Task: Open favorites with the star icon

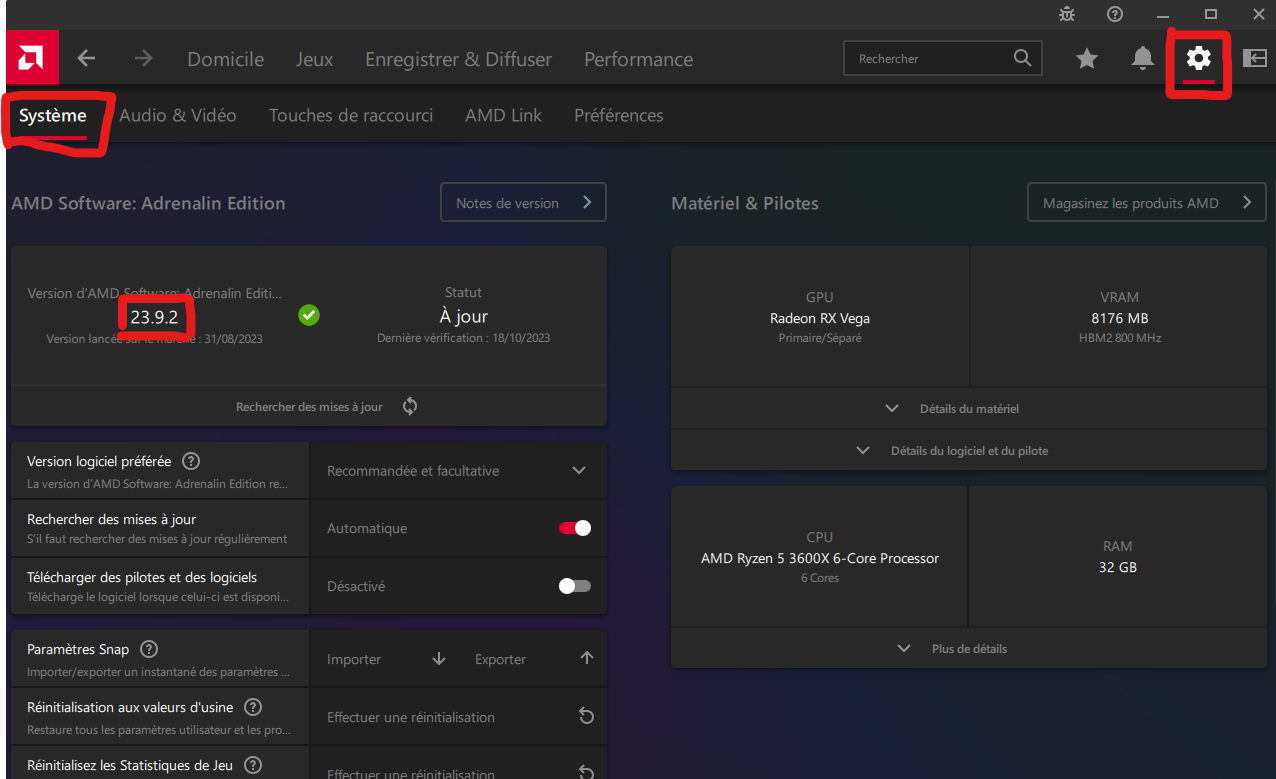Action: 1086,59
